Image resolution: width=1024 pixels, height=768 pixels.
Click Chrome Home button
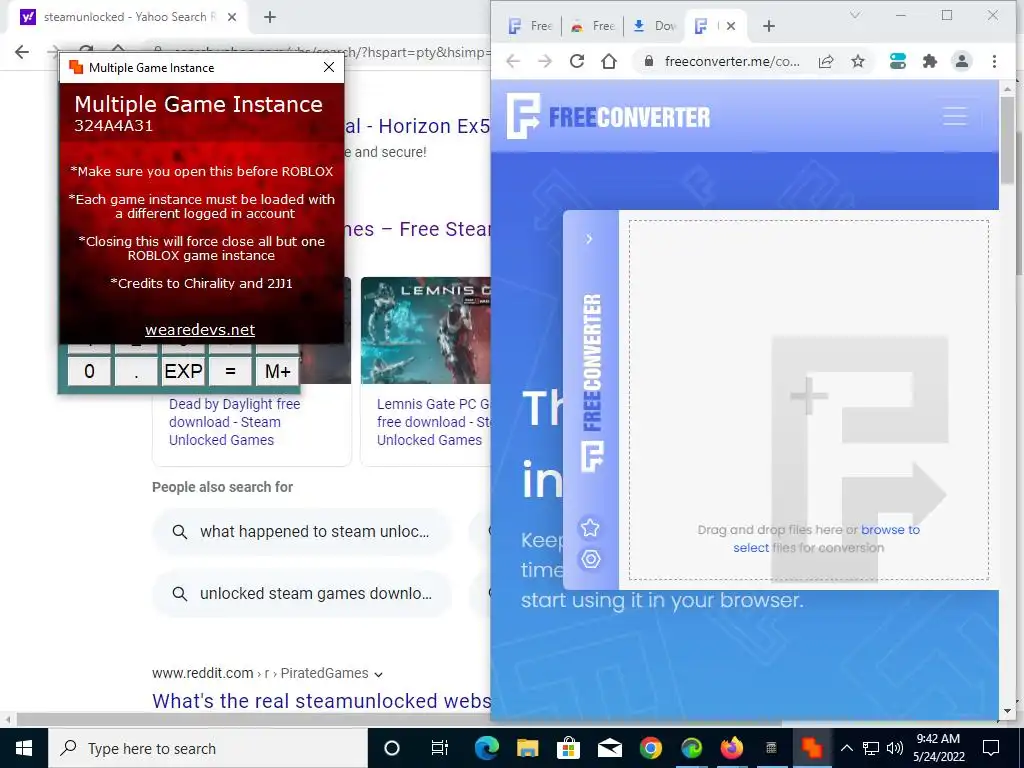(x=609, y=61)
